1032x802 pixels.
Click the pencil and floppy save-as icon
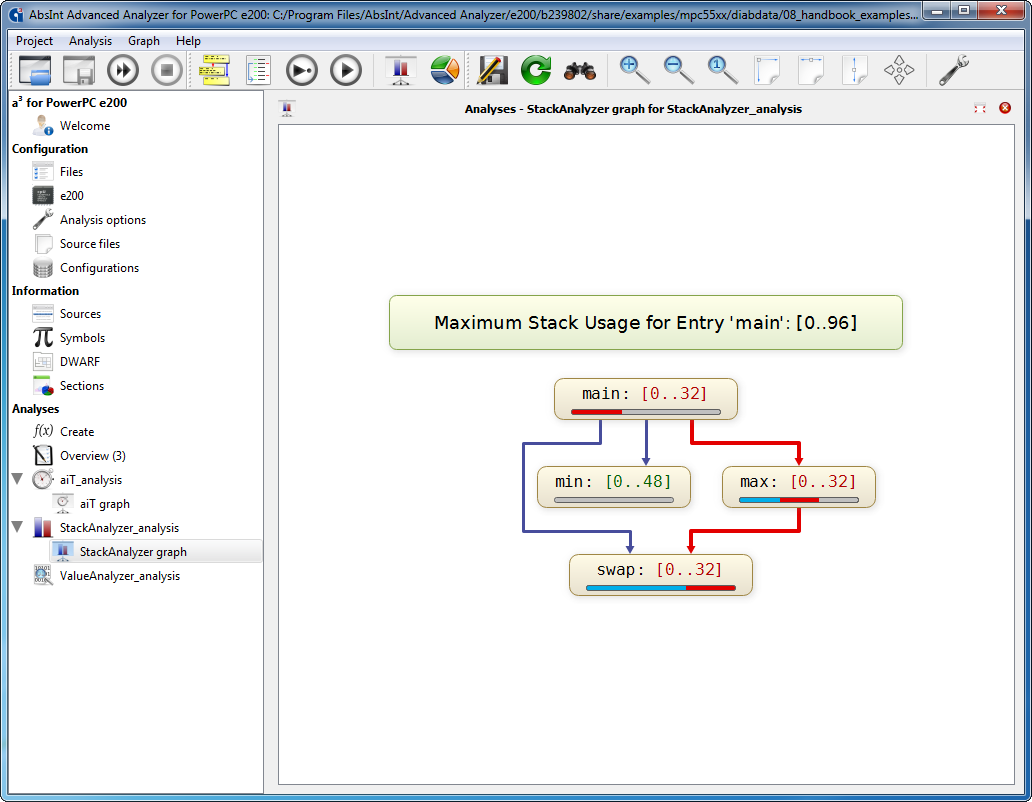point(492,70)
